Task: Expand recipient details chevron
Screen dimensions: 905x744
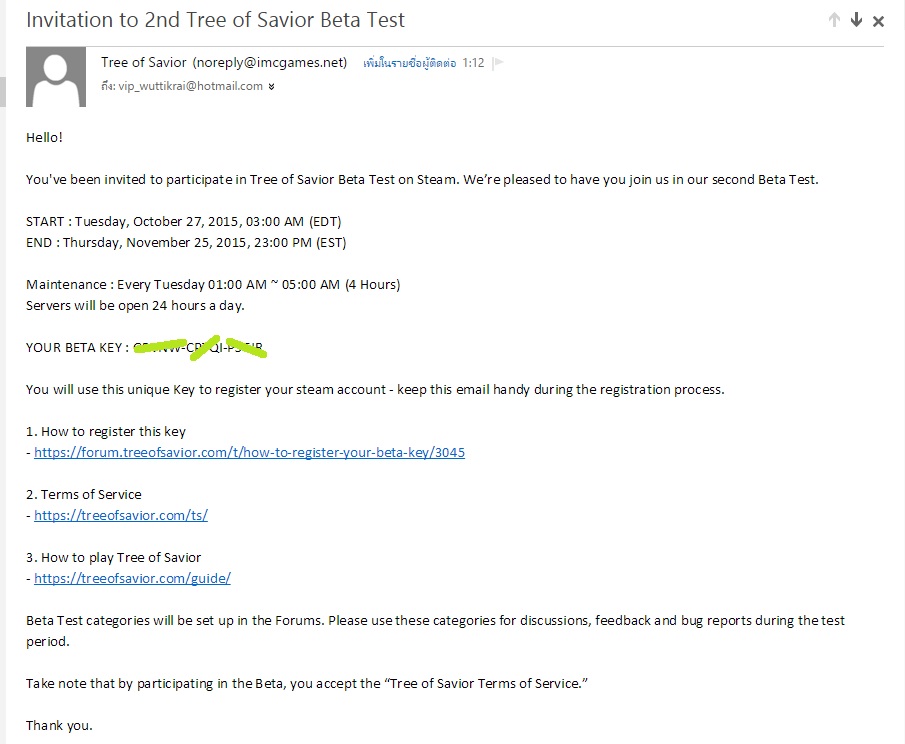Action: (272, 87)
